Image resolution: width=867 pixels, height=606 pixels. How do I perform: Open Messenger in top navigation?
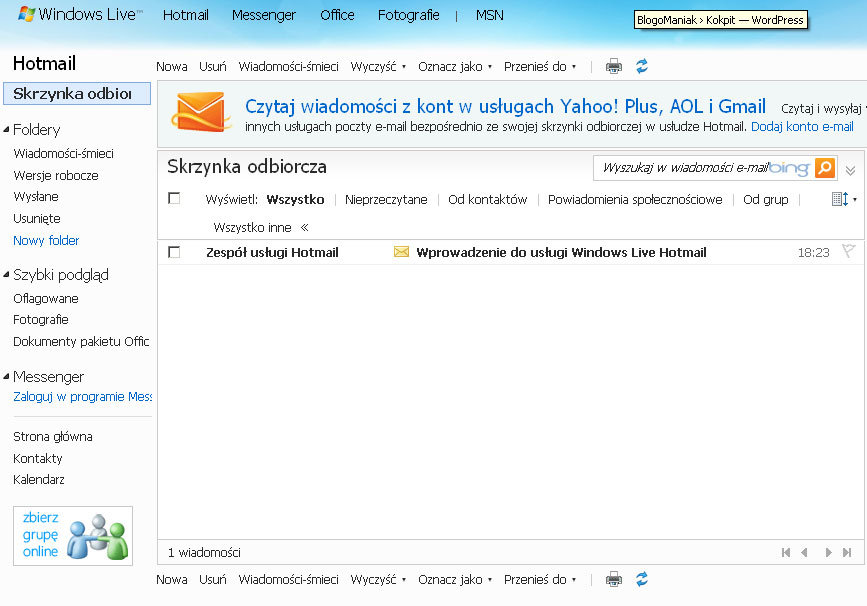[264, 15]
